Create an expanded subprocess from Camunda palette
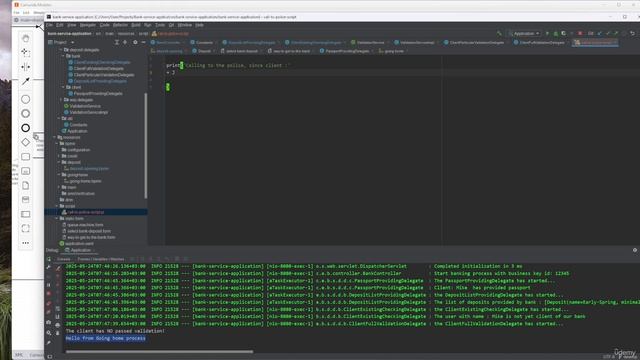Screen dimensions: 640x360 pyautogui.click(x=26, y=171)
